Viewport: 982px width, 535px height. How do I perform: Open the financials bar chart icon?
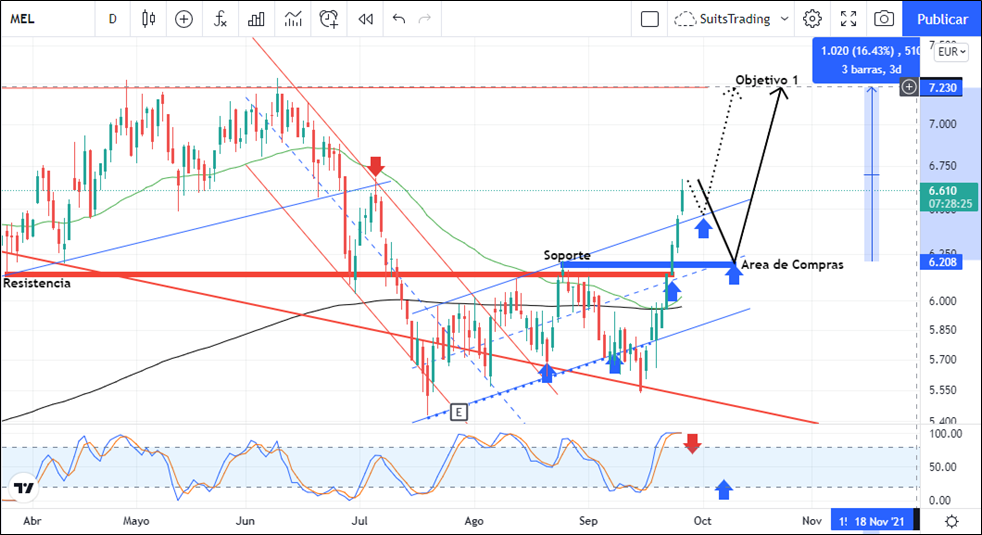257,18
